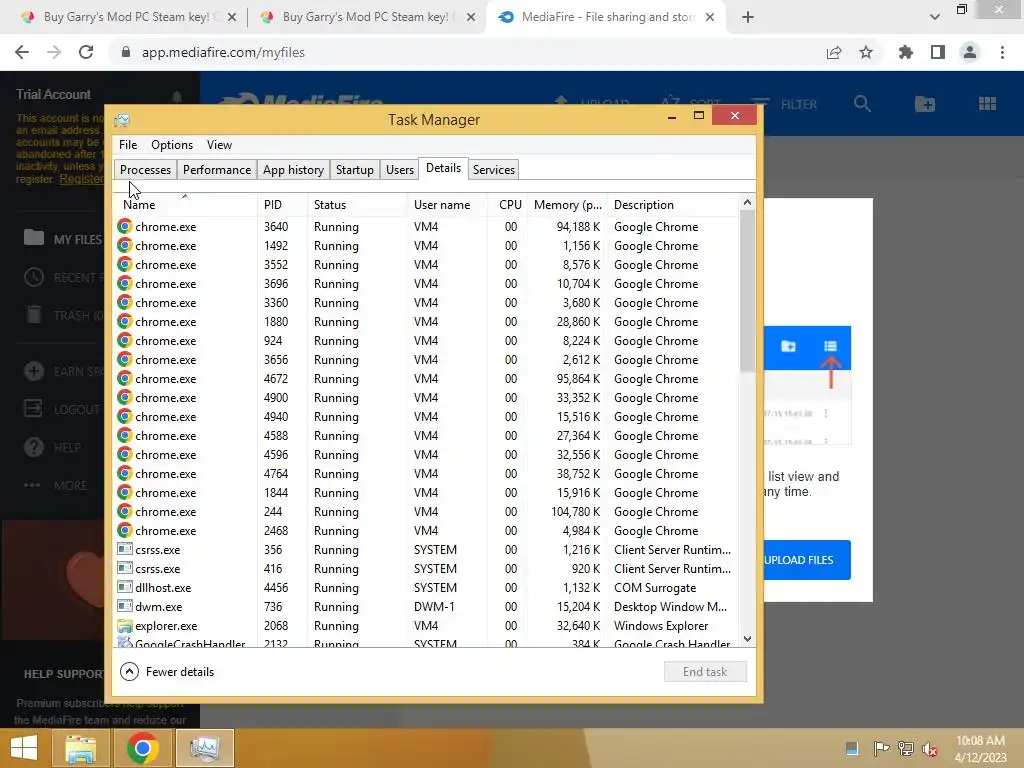The width and height of the screenshot is (1024, 768).
Task: Click the End task button
Action: point(705,671)
